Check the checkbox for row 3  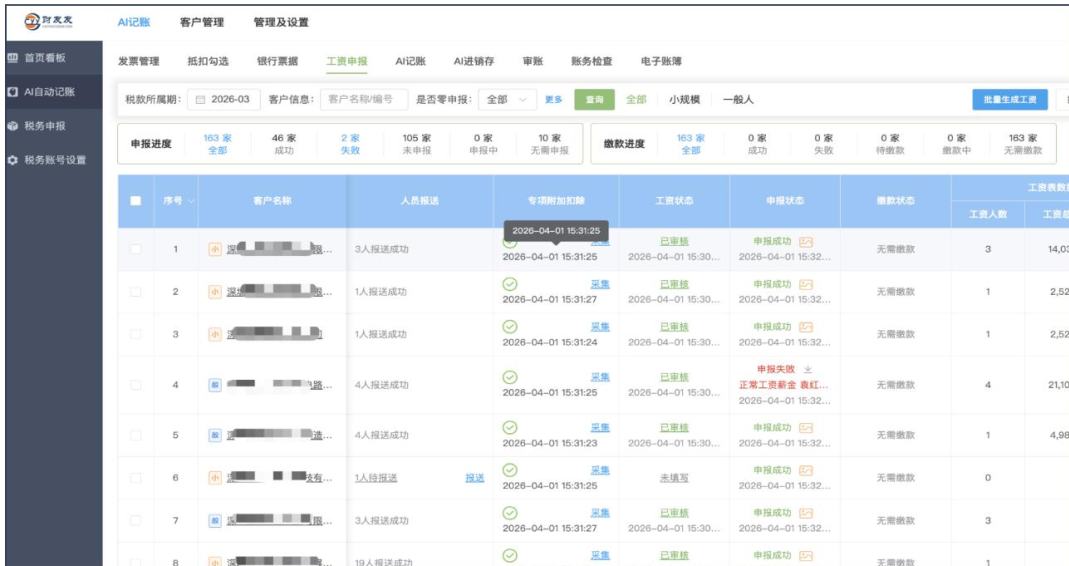coord(136,334)
